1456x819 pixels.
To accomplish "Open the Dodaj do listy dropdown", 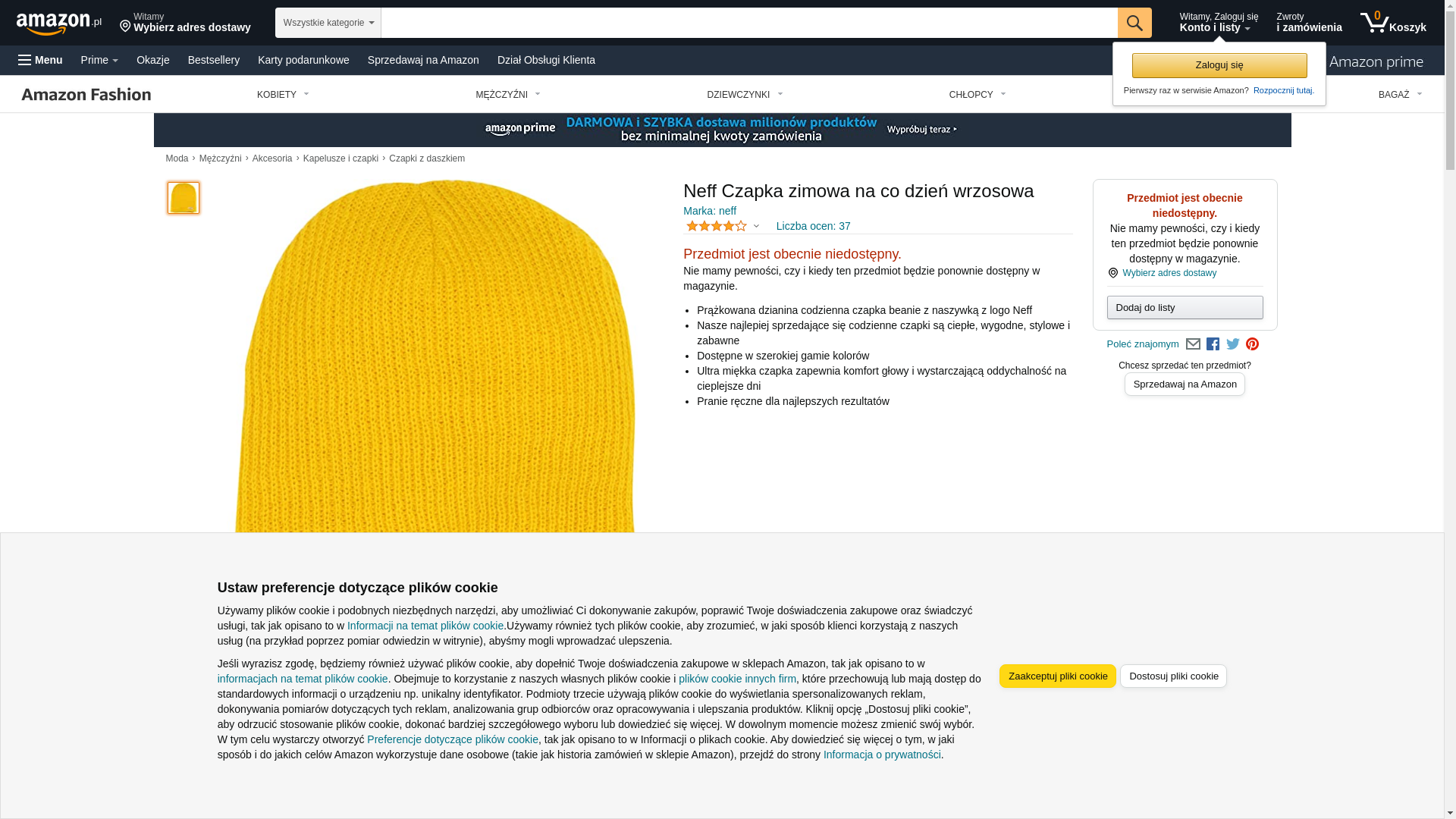I will (1185, 308).
